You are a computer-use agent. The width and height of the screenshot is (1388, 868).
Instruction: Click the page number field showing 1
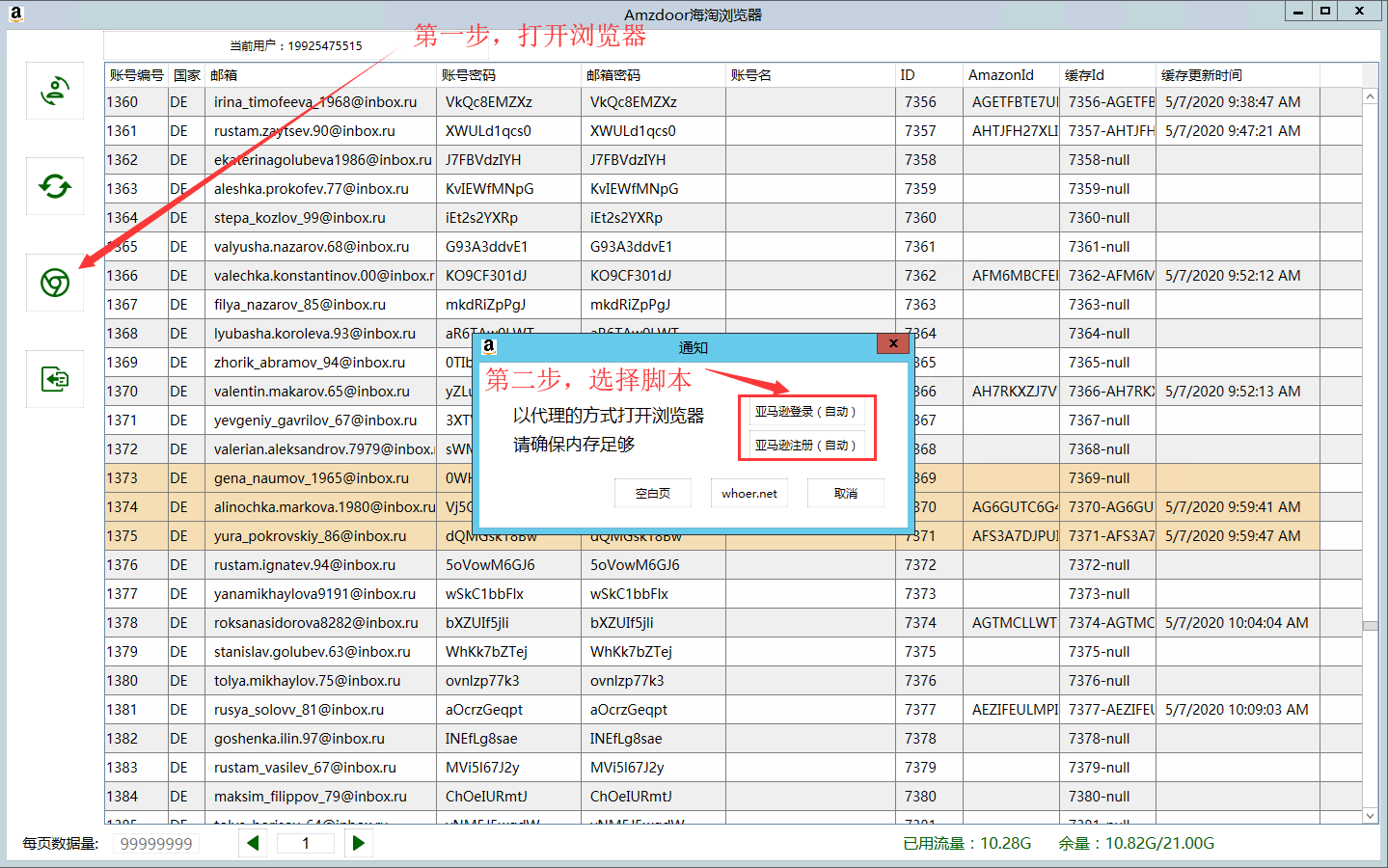[x=306, y=843]
